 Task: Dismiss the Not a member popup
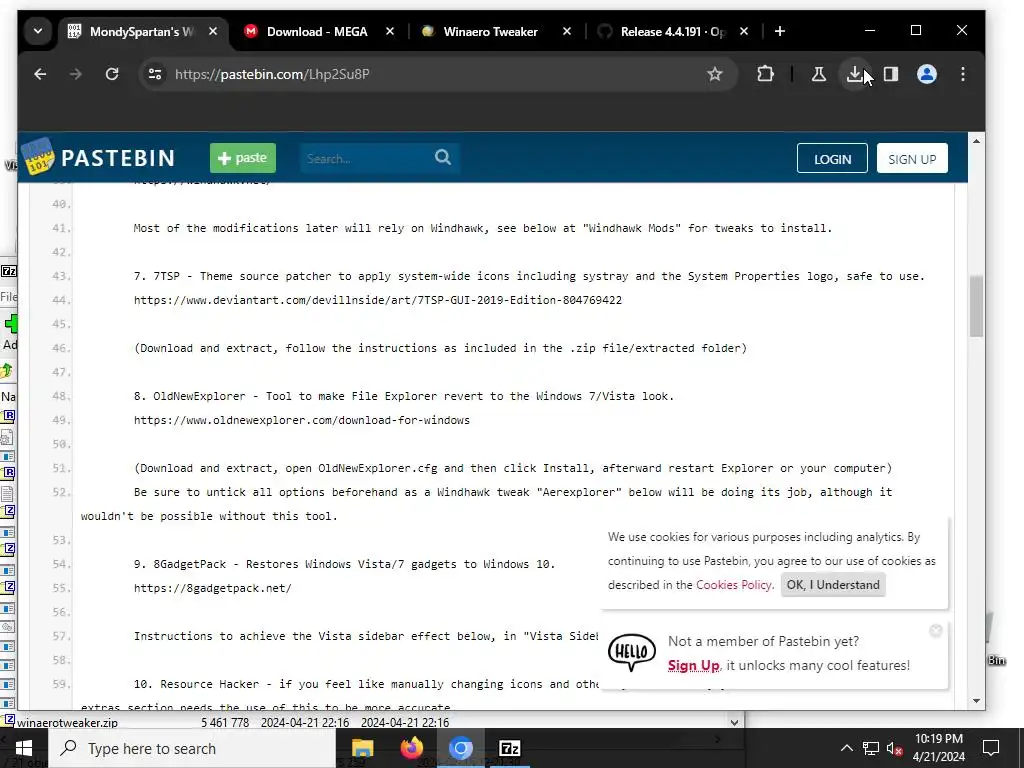click(x=936, y=630)
